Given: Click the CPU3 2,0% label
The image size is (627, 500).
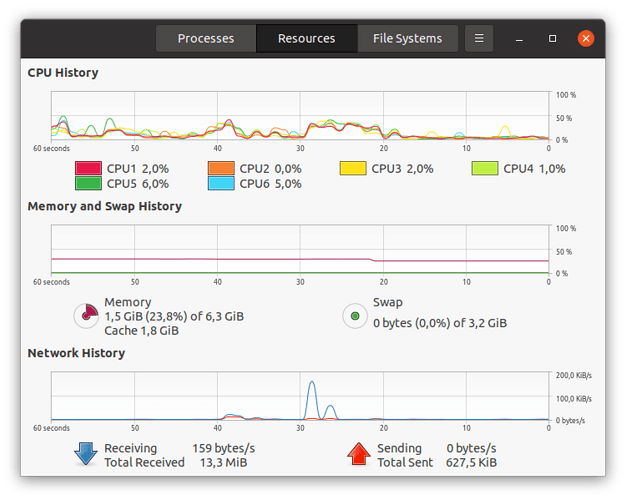Looking at the screenshot, I should point(402,169).
